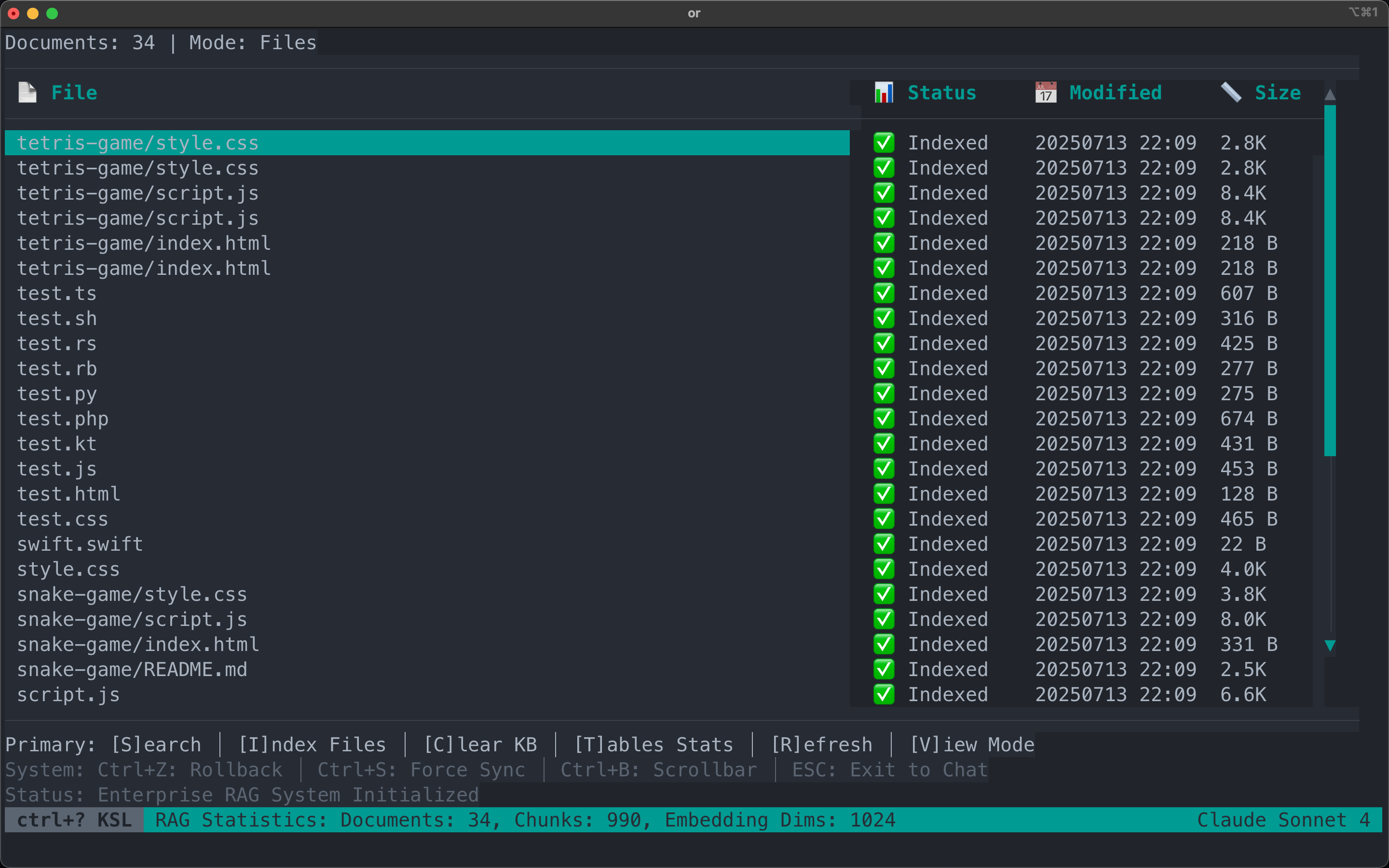Viewport: 1389px width, 868px height.
Task: Click the green checkmark for snake-game/script.js
Action: pyautogui.click(x=884, y=620)
